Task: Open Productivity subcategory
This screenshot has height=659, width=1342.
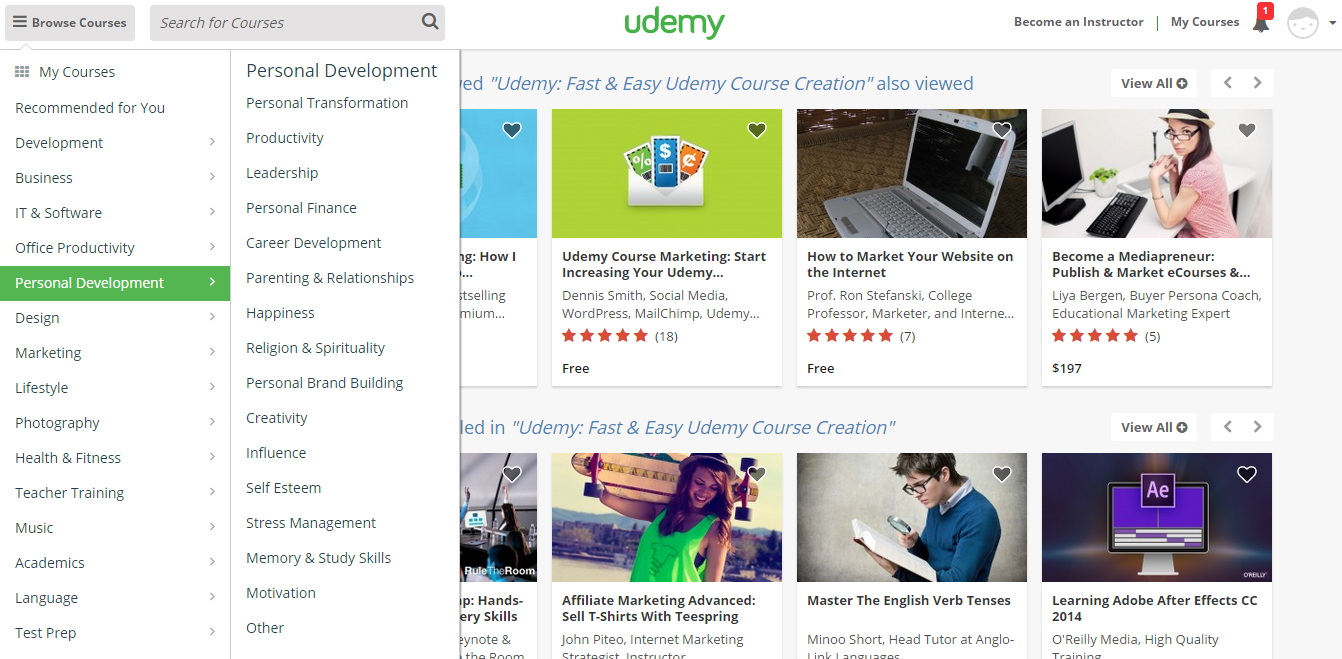Action: (x=285, y=138)
